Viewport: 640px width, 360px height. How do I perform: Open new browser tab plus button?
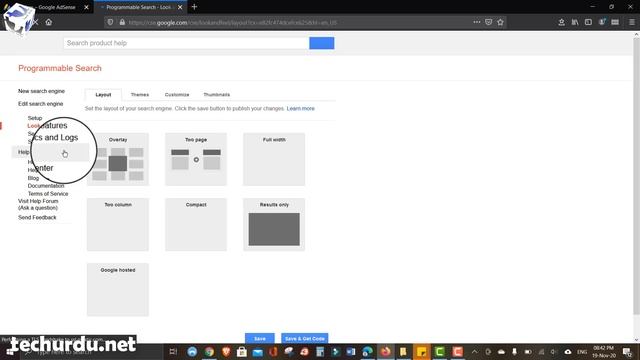194,7
